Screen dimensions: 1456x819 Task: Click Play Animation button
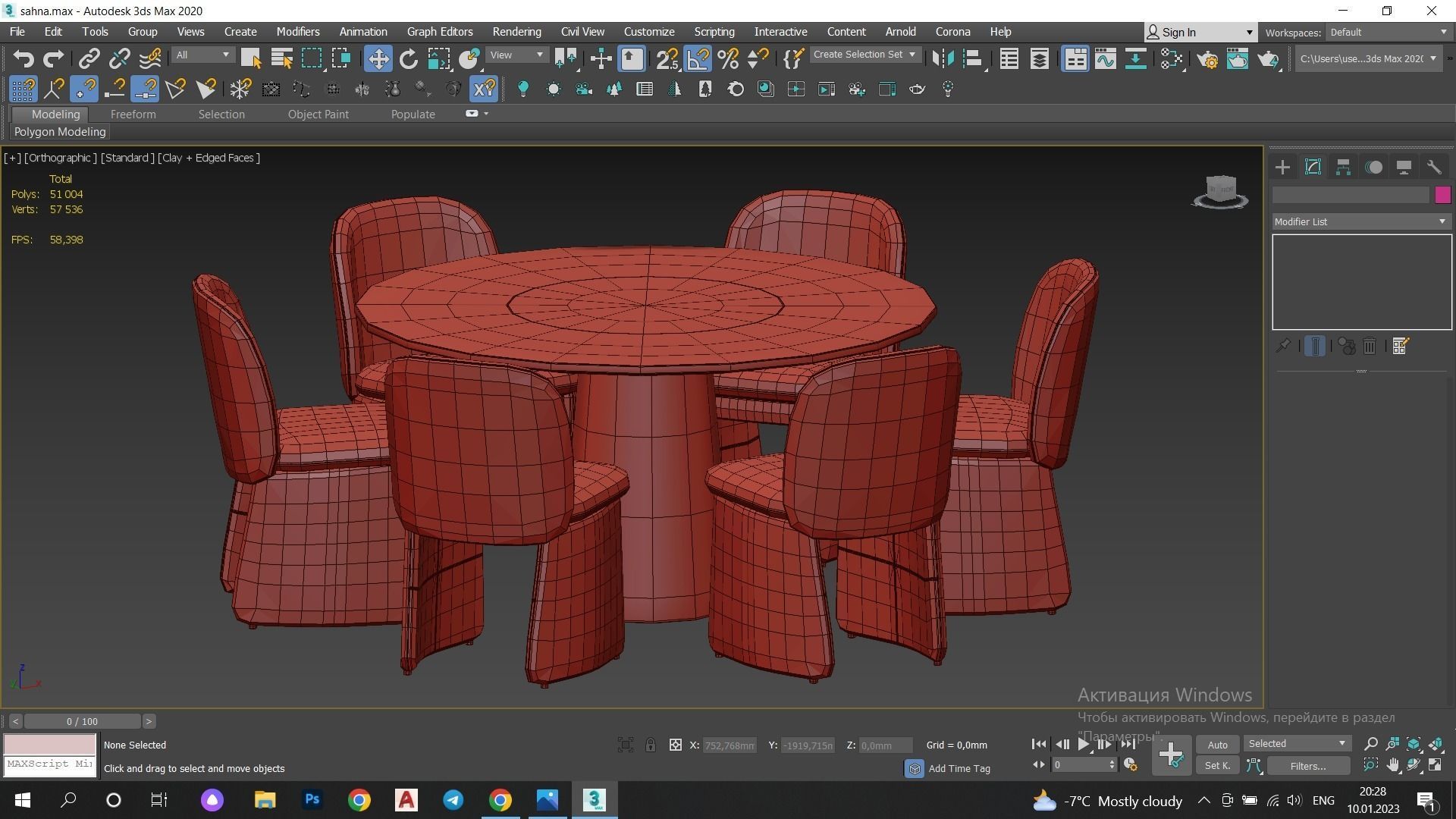click(1084, 745)
